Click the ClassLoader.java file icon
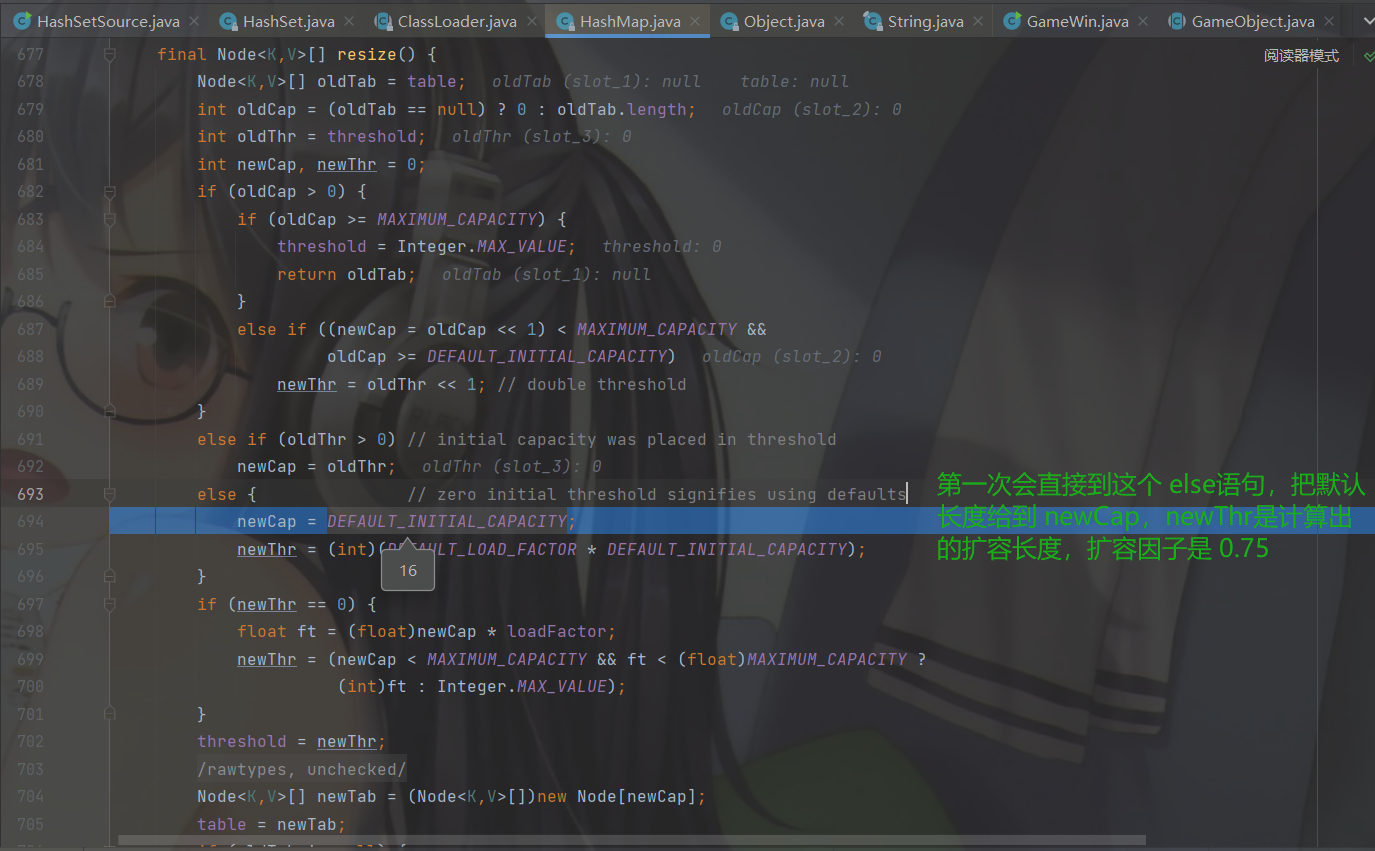 click(383, 21)
